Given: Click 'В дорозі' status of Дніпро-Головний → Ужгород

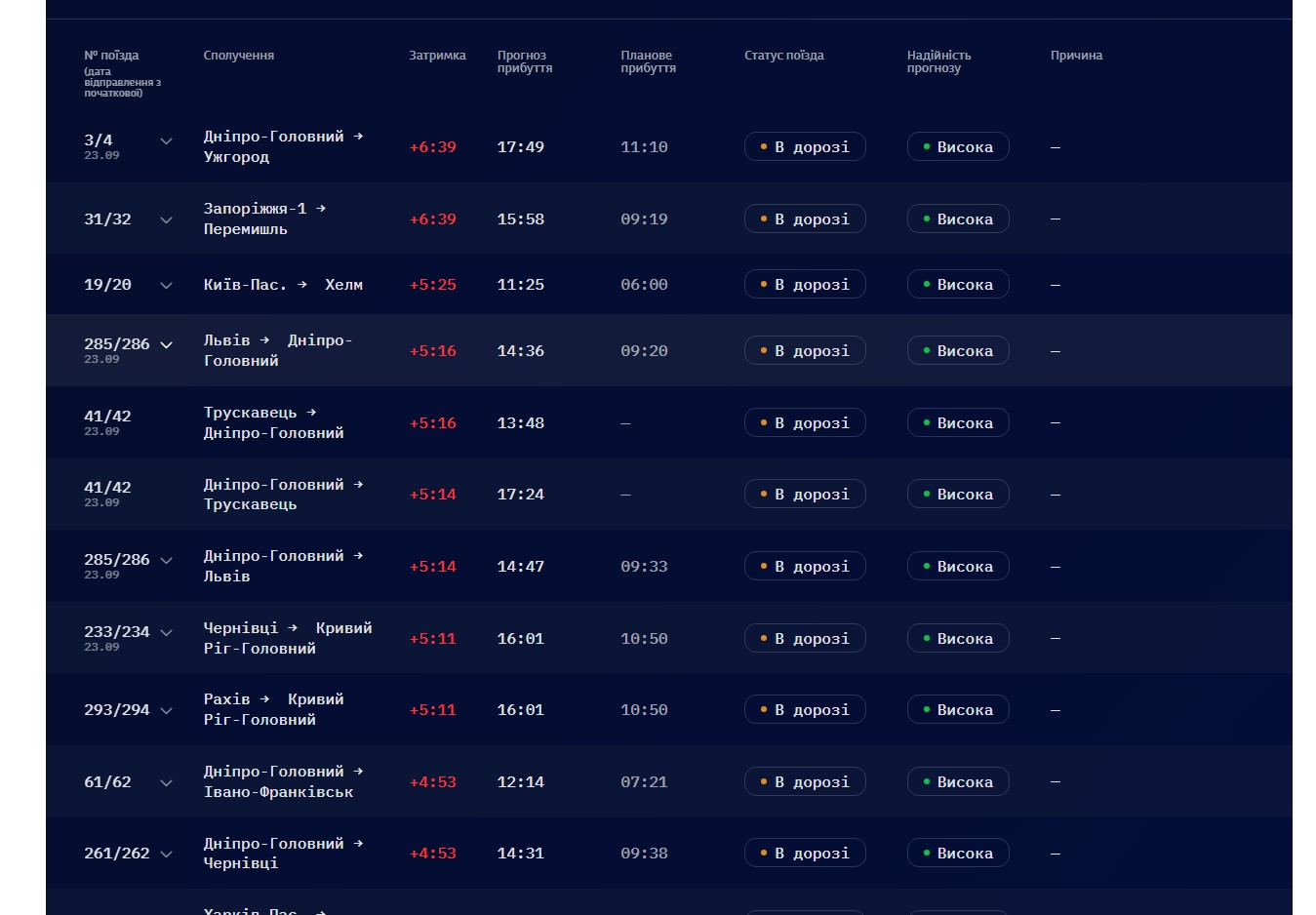Looking at the screenshot, I should [805, 147].
